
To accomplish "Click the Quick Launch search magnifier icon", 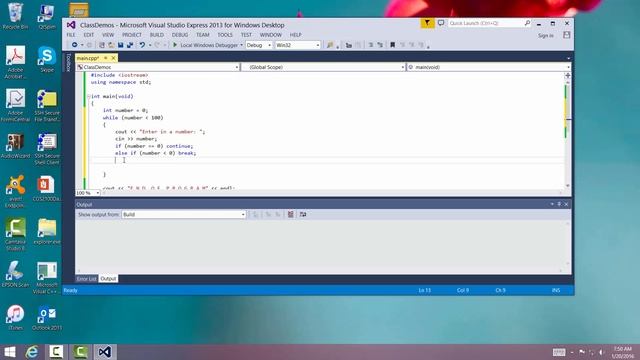I will pos(527,23).
